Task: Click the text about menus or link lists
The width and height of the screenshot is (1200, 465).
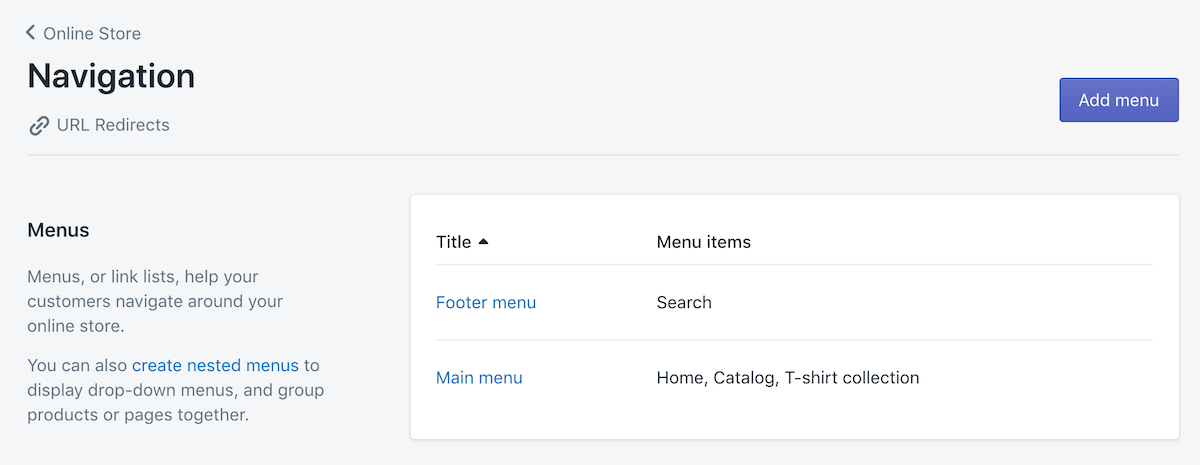Action: (x=155, y=301)
